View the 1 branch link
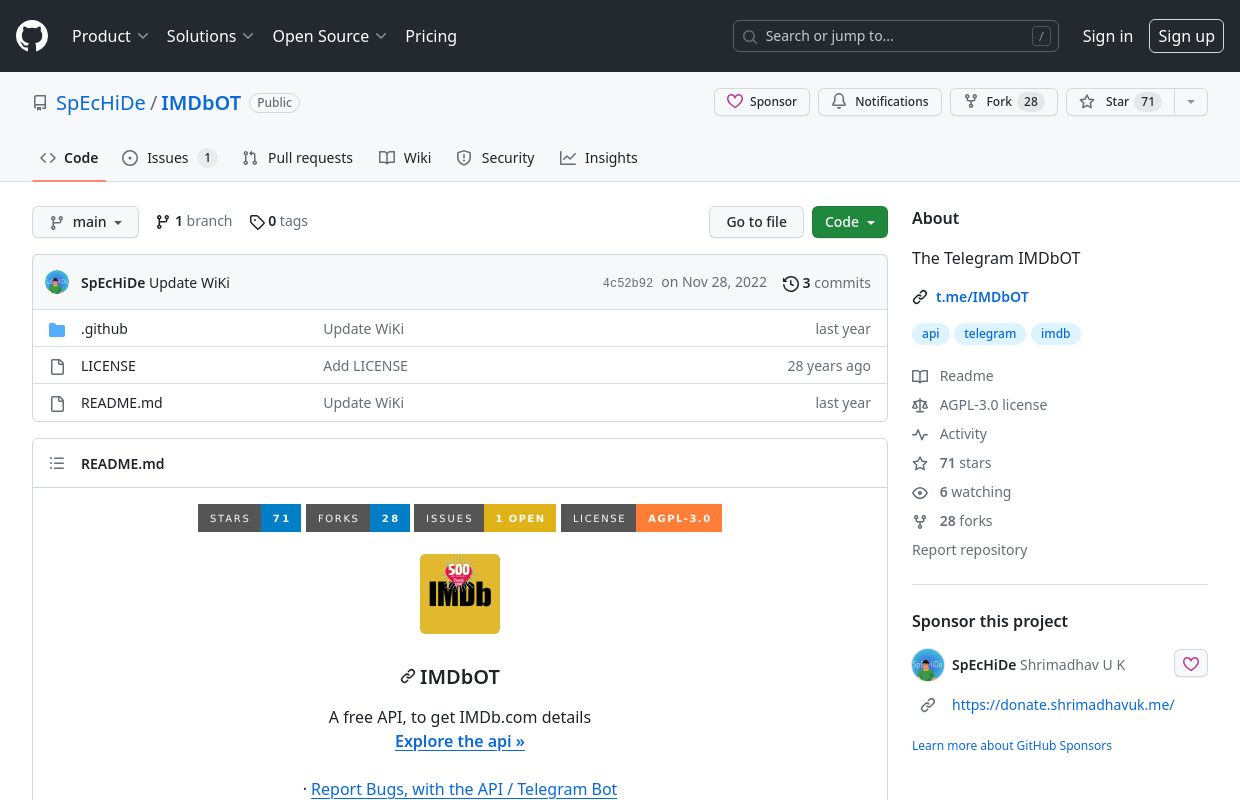1240x800 pixels. click(194, 221)
